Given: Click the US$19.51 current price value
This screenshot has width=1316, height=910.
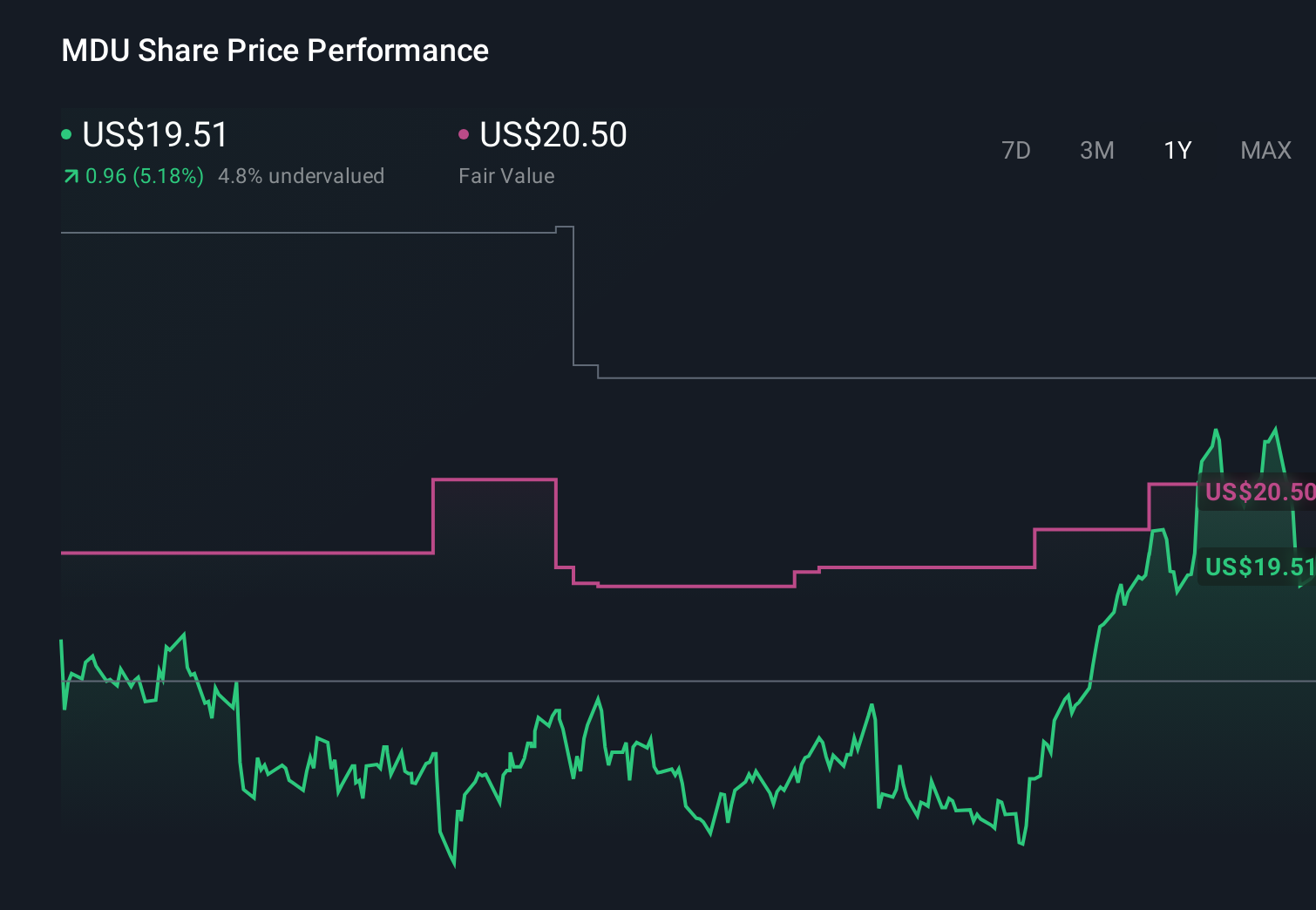Looking at the screenshot, I should pyautogui.click(x=154, y=134).
